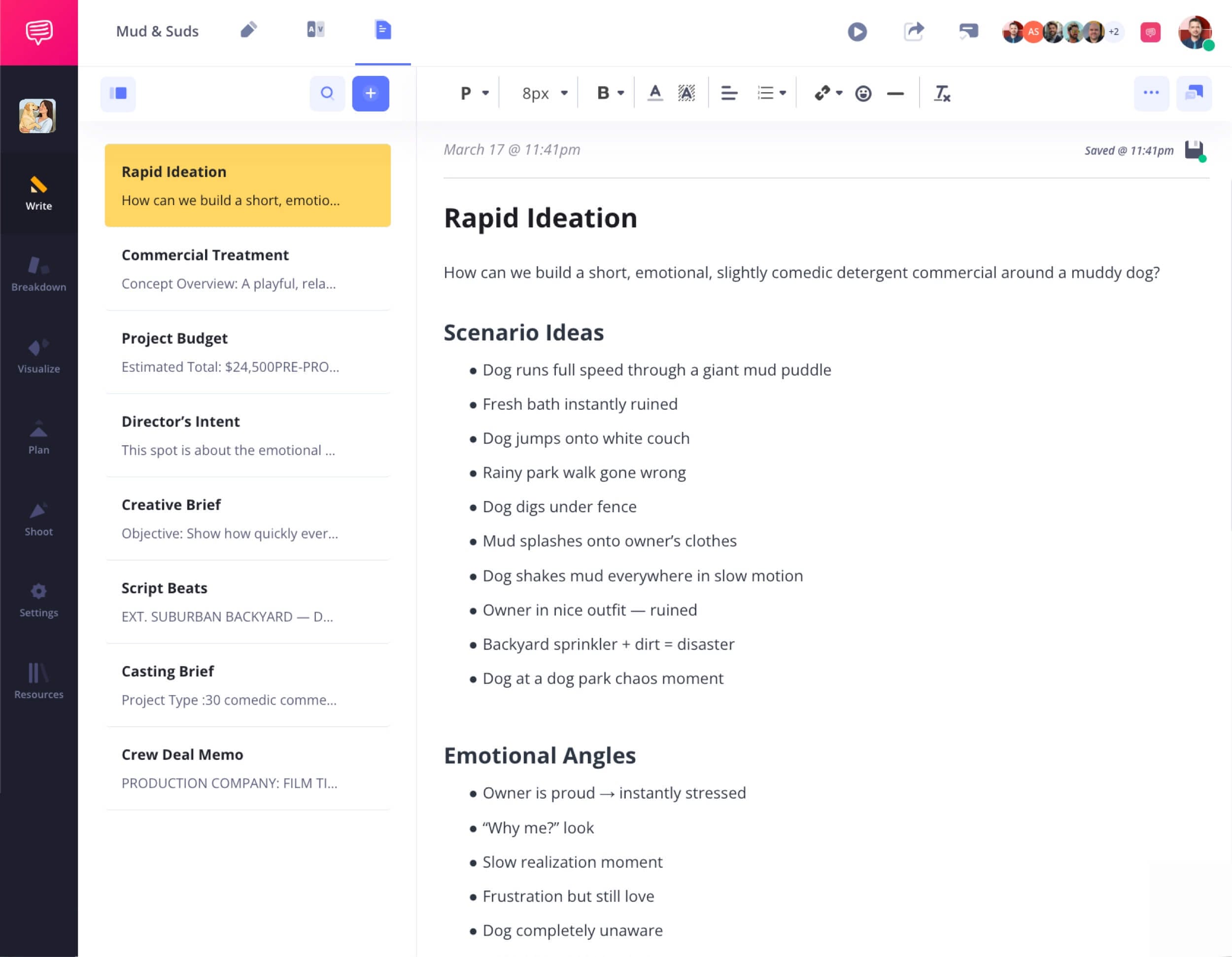Choose text color tool
The image size is (1232, 957).
point(654,93)
